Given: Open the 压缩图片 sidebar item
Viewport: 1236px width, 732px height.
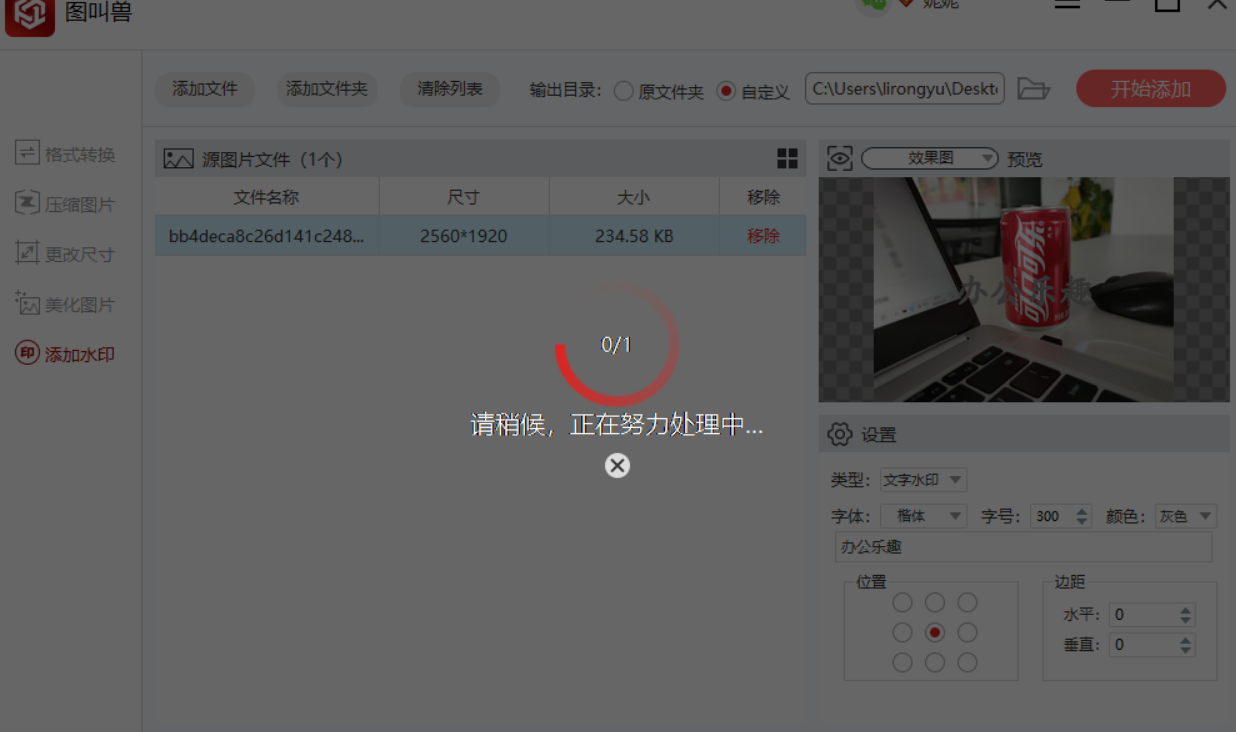Looking at the screenshot, I should (66, 204).
